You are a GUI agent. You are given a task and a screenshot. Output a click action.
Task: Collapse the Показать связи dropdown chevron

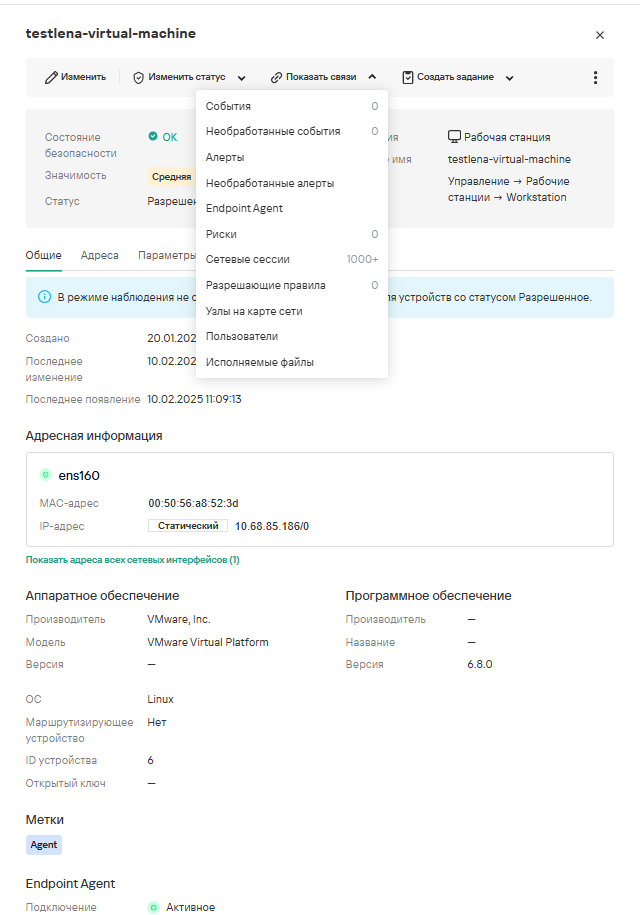[372, 77]
